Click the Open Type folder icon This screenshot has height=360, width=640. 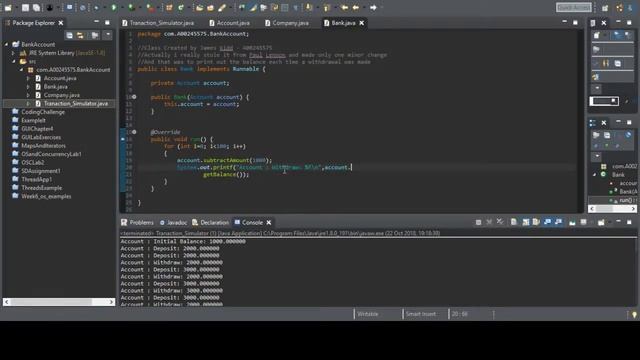200,7
